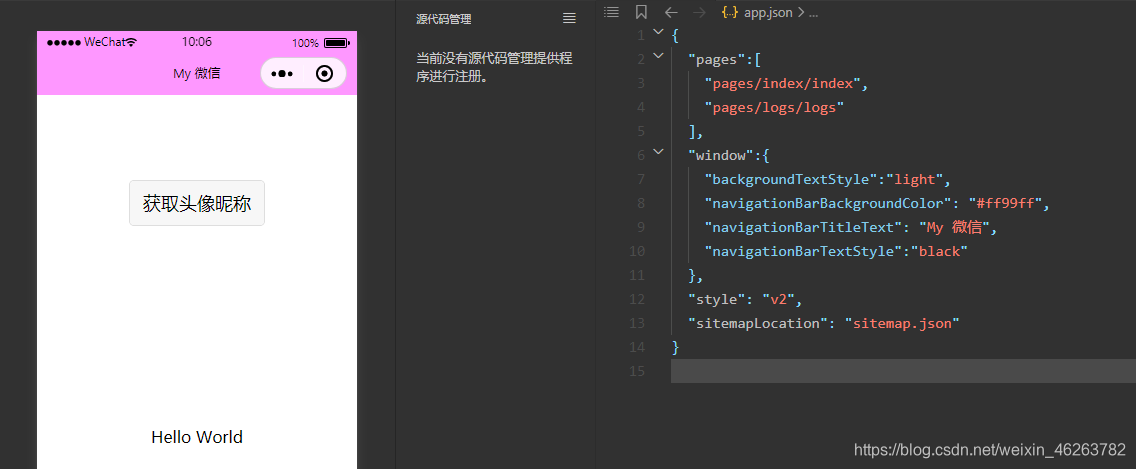Screen dimensions: 1136x469
Task: Click the "pages" key on line 2
Action: coord(717,59)
